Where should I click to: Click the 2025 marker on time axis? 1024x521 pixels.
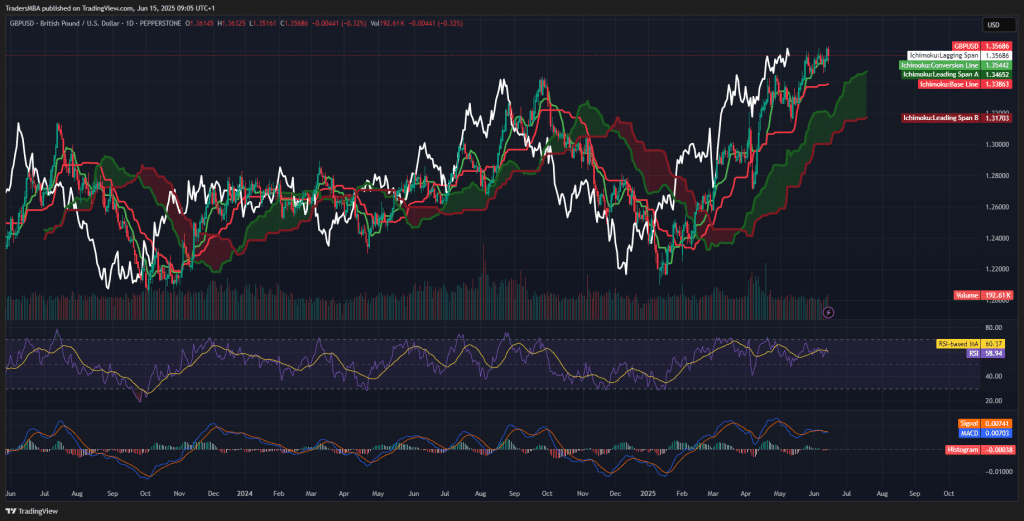pyautogui.click(x=649, y=494)
